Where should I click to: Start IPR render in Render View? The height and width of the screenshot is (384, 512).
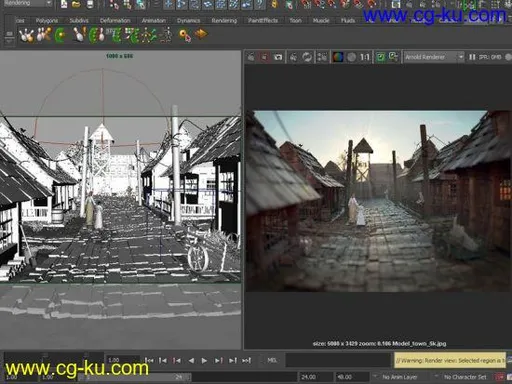tap(293, 57)
